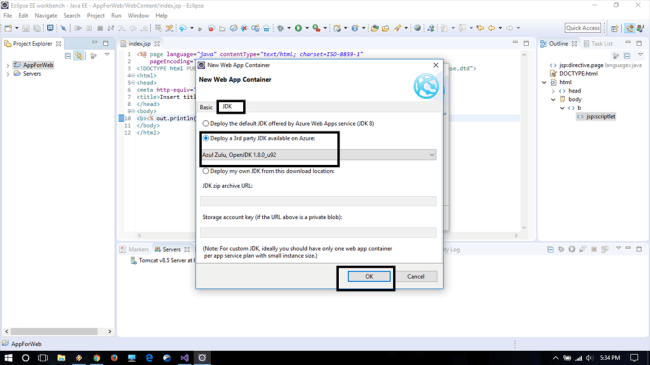Minimize the Project Explorer panel
This screenshot has width=650, height=365.
[95, 43]
